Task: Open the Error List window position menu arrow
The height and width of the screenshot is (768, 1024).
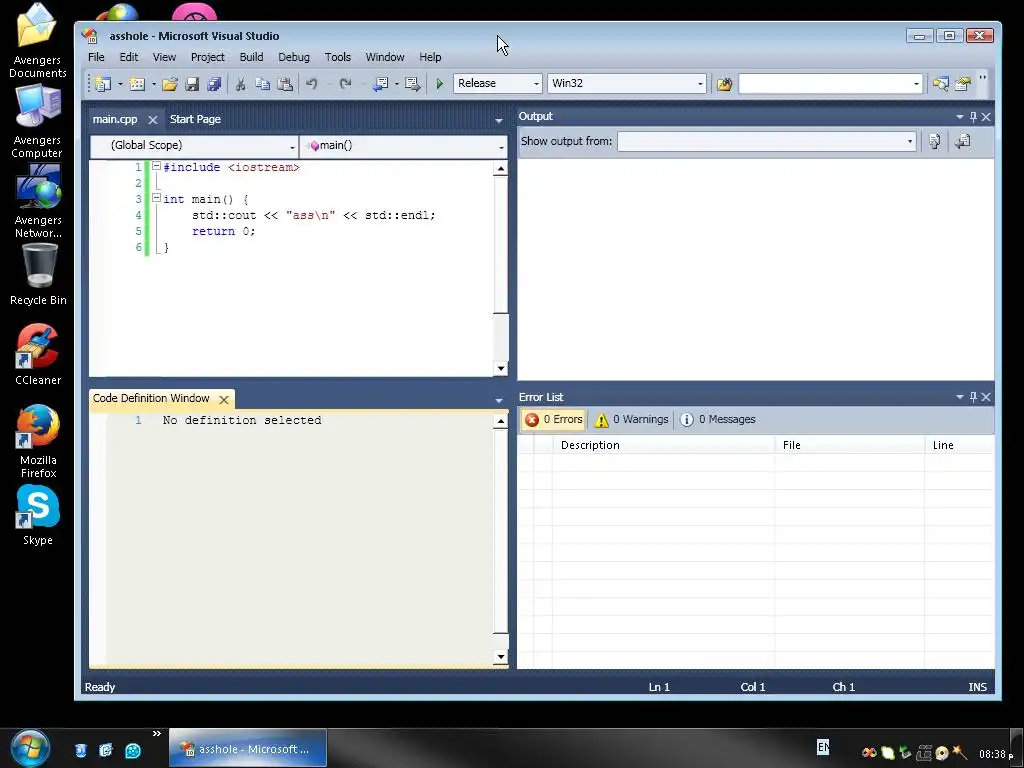Action: [960, 397]
